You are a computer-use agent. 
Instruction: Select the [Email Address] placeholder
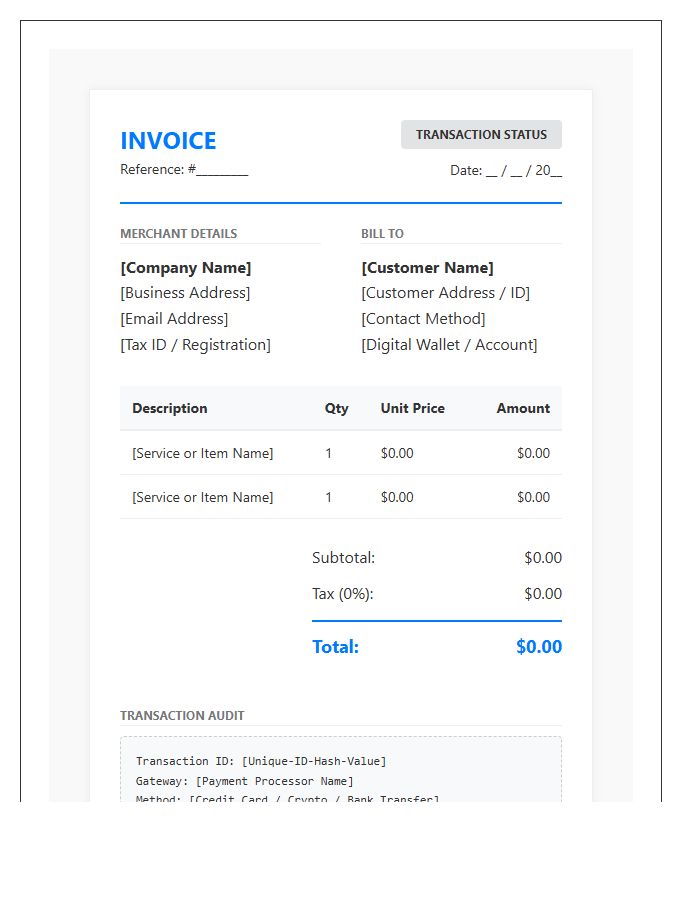click(174, 319)
